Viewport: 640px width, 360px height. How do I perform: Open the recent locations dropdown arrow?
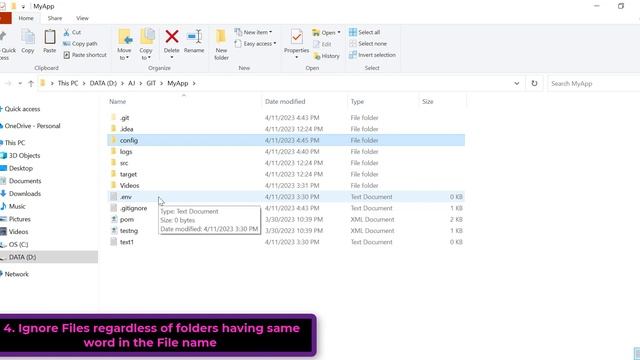click(x=20, y=83)
